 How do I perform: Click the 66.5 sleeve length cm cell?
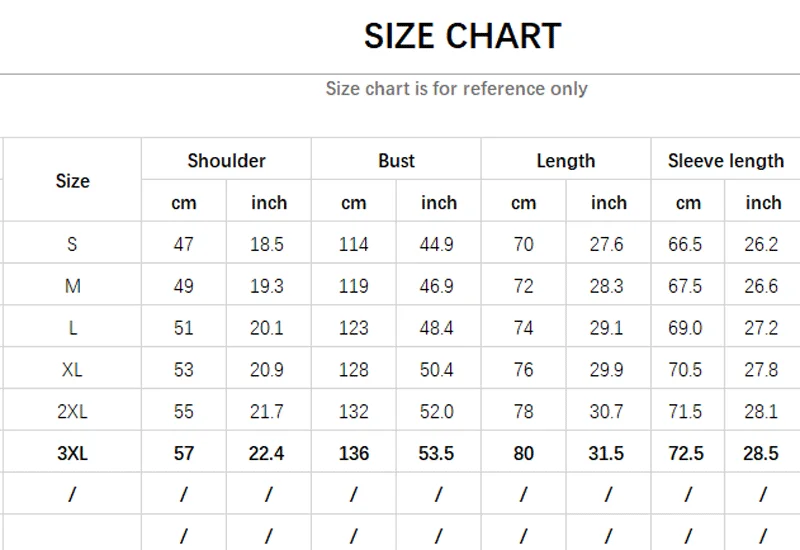688,244
